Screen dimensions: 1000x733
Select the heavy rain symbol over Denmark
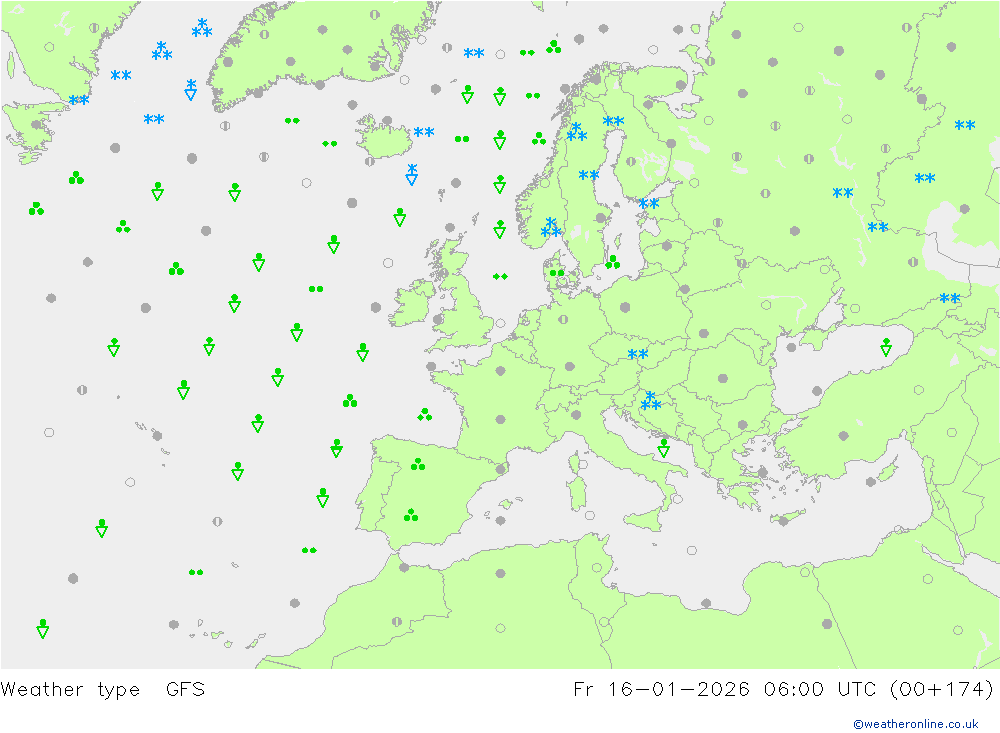click(x=557, y=271)
